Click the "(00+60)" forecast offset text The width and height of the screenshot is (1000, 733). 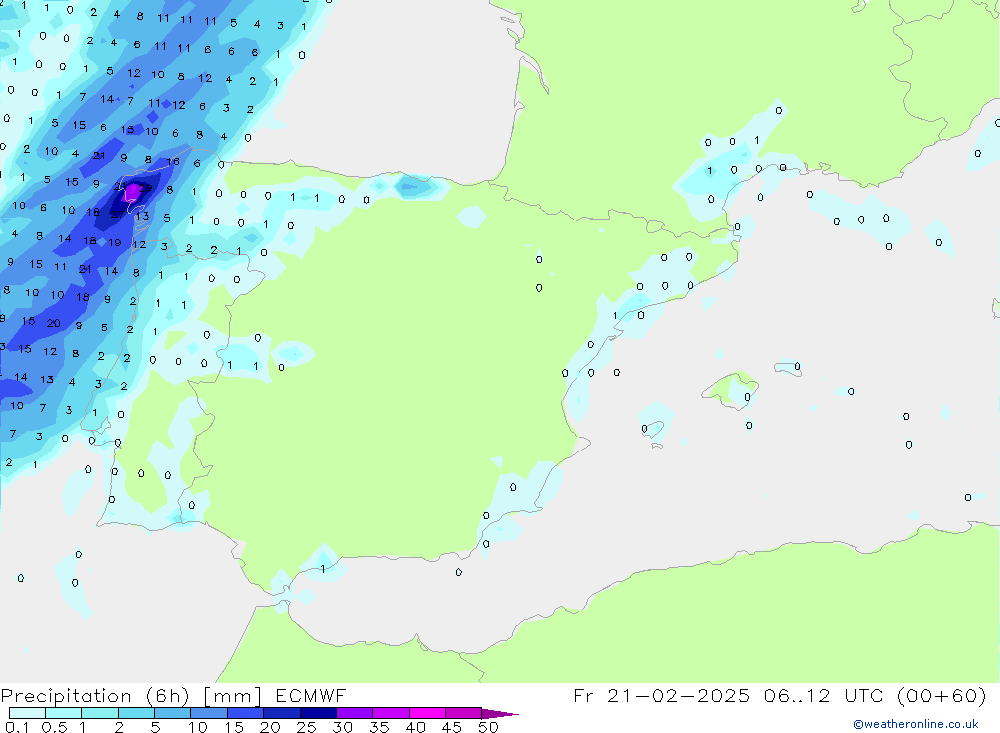(x=941, y=696)
